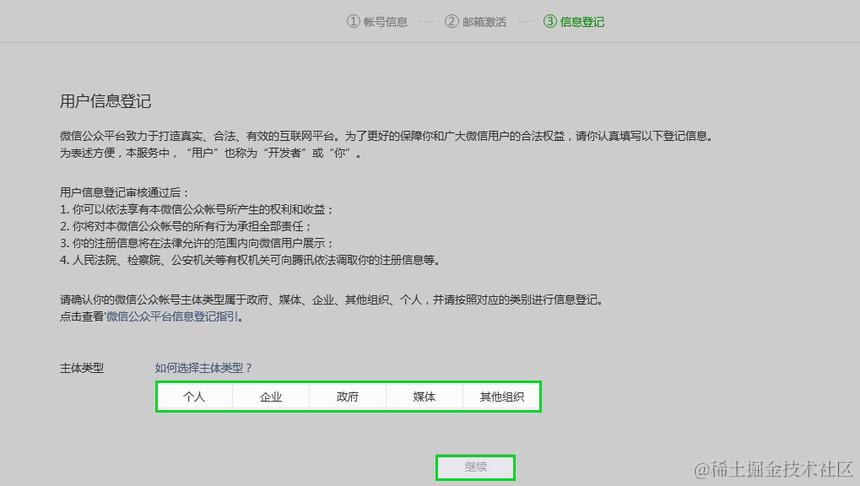Select 政府 as the subject type
860x486 pixels.
[x=348, y=397]
